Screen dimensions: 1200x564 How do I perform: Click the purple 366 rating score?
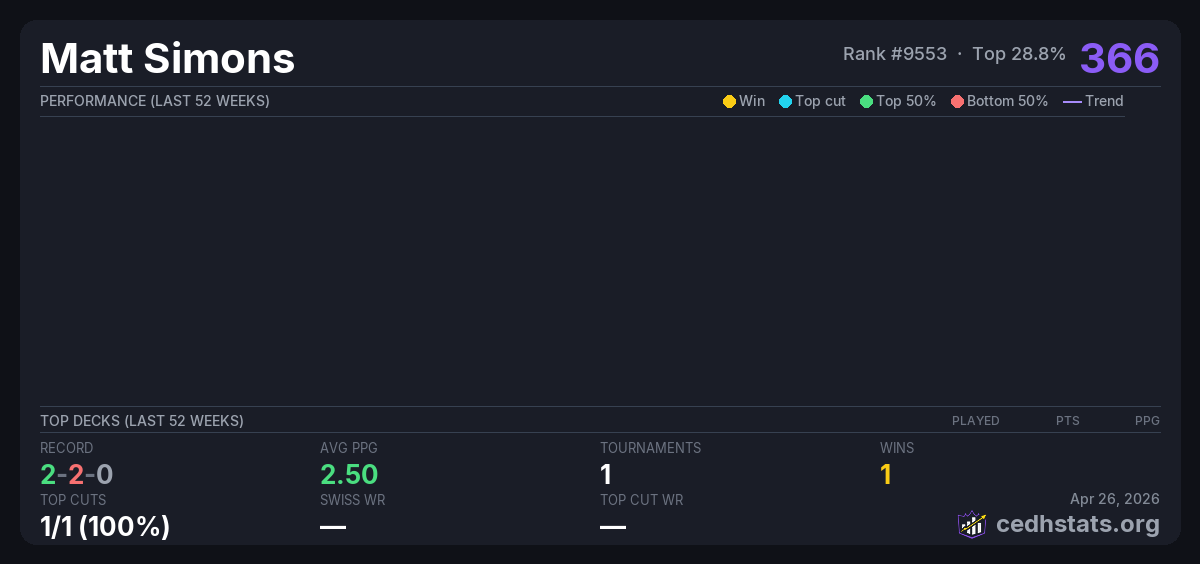click(1119, 58)
